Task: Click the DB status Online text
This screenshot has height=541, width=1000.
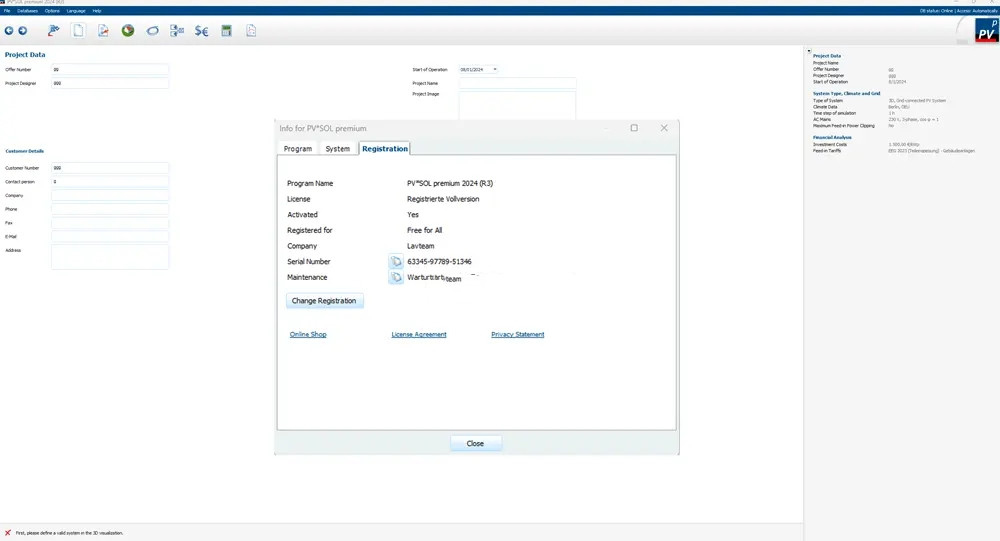Action: 936,11
